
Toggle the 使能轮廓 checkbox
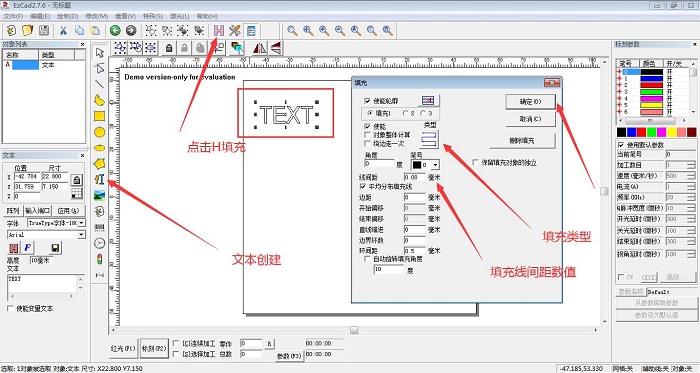367,101
